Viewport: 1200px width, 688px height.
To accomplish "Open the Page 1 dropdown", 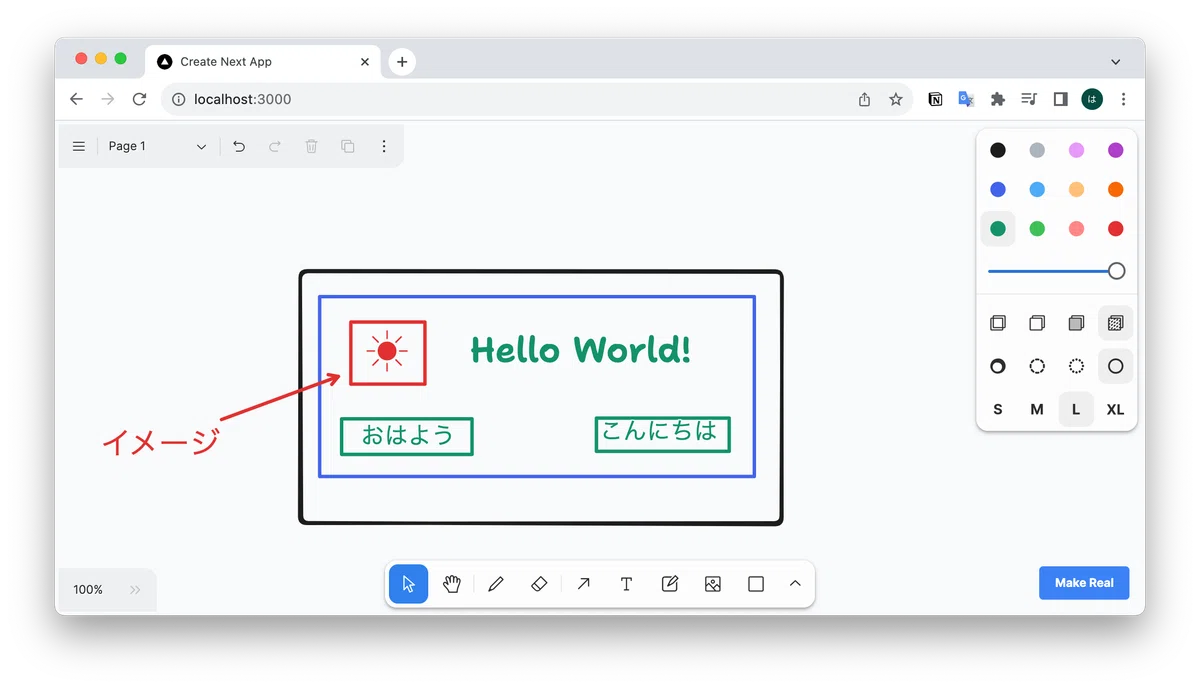I will pyautogui.click(x=158, y=146).
